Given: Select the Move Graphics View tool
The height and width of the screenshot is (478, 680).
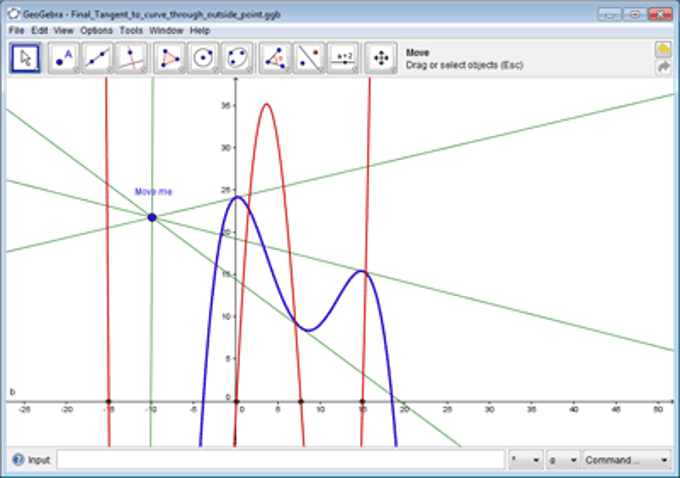Looking at the screenshot, I should coord(381,58).
